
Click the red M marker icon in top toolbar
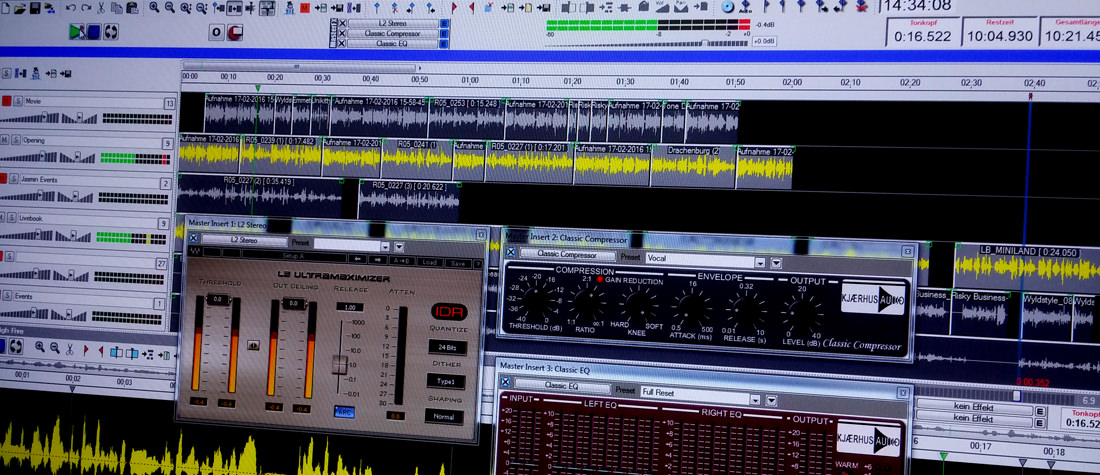point(304,8)
